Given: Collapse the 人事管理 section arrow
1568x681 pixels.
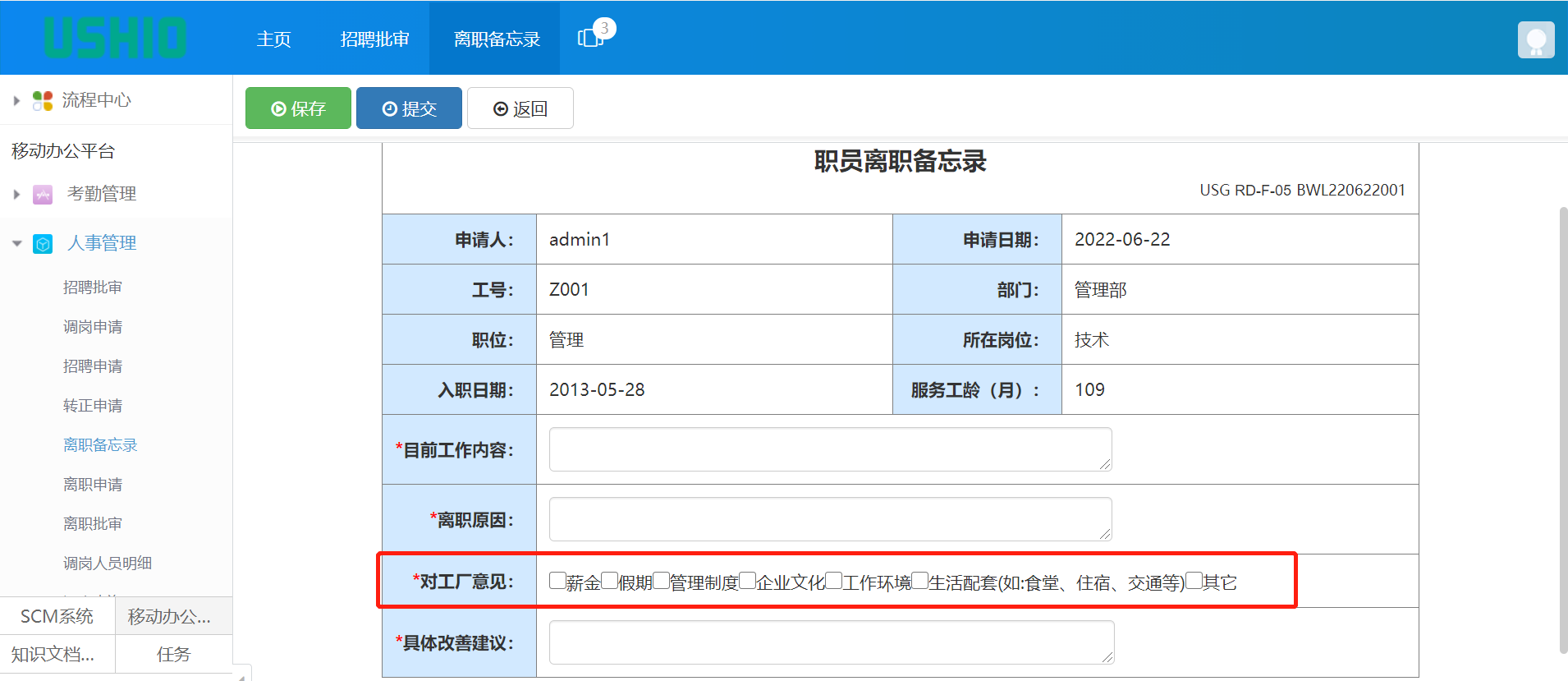Looking at the screenshot, I should coord(16,244).
